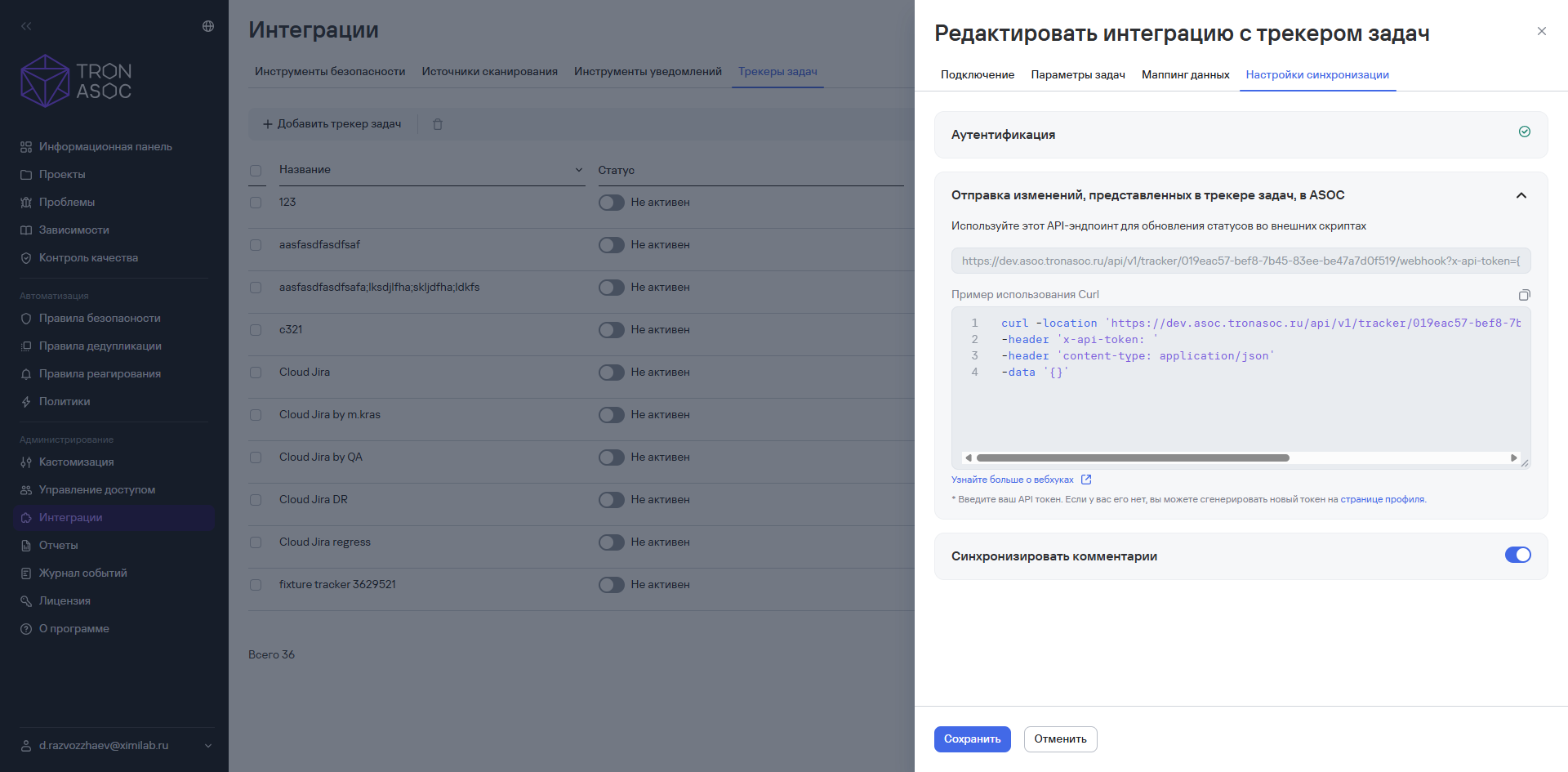Check the box for Cloud Jira regress
This screenshot has width=1568, height=772.
[256, 542]
